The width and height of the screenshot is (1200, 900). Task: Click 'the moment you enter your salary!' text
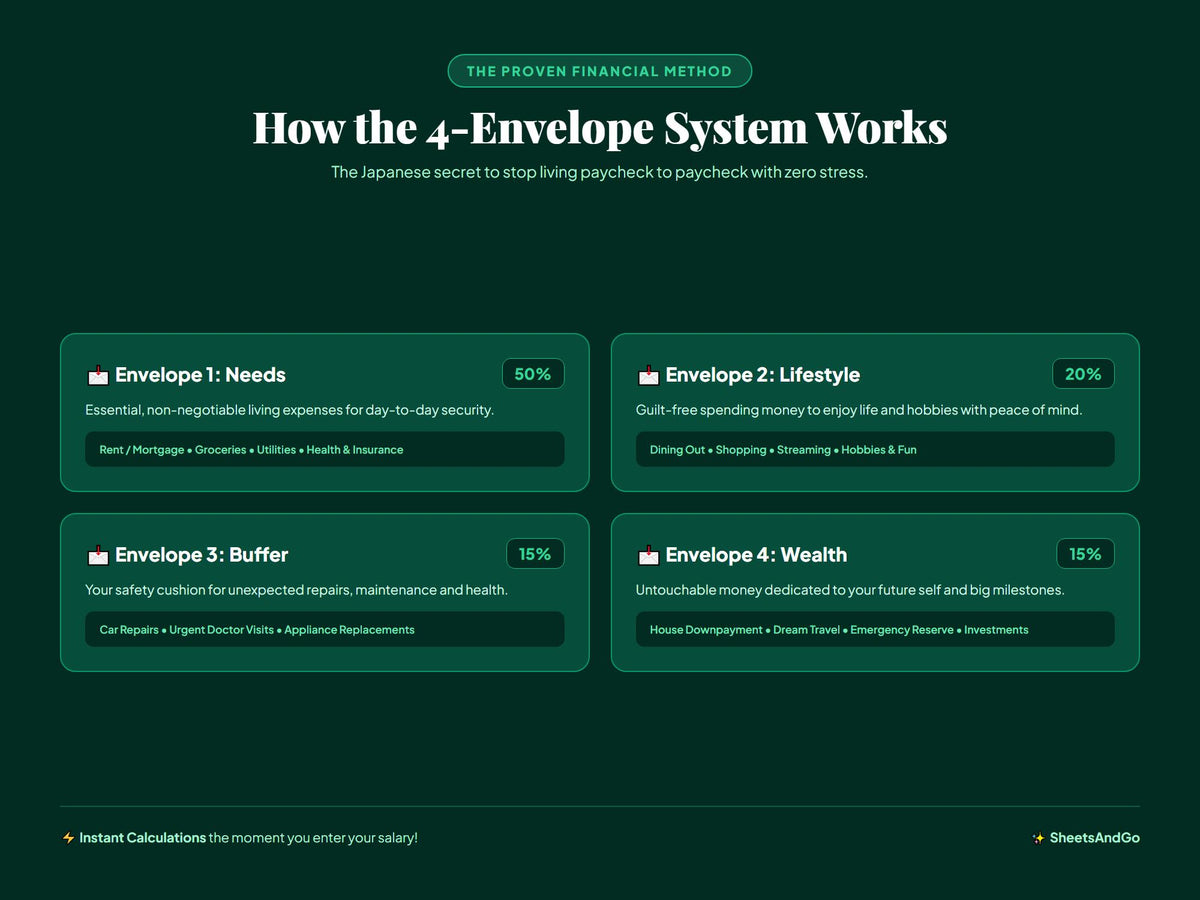tap(313, 838)
